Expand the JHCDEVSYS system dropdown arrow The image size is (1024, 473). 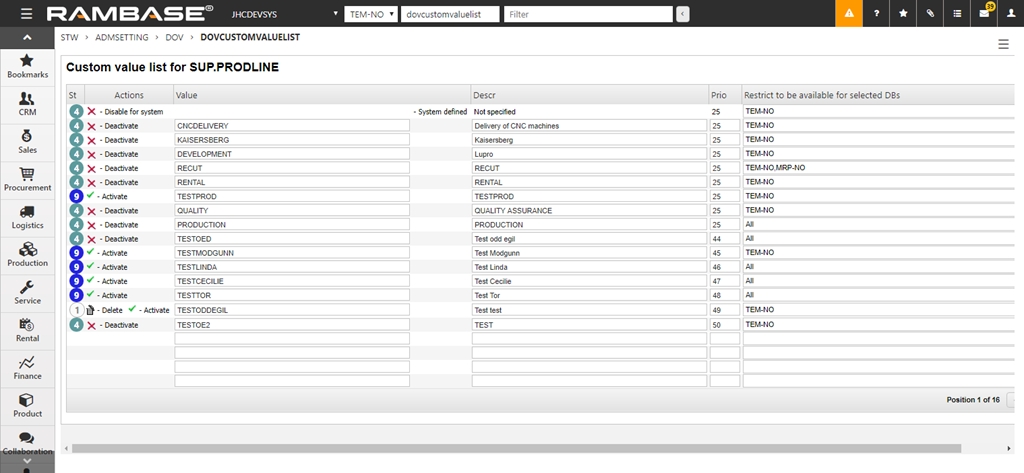[334, 14]
